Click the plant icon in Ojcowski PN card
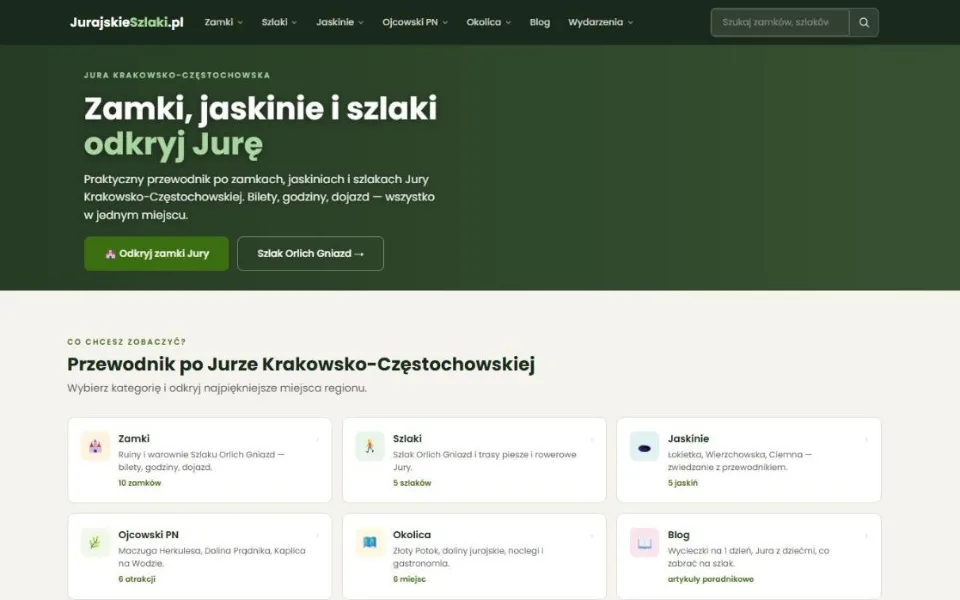960x600 pixels. tap(95, 542)
